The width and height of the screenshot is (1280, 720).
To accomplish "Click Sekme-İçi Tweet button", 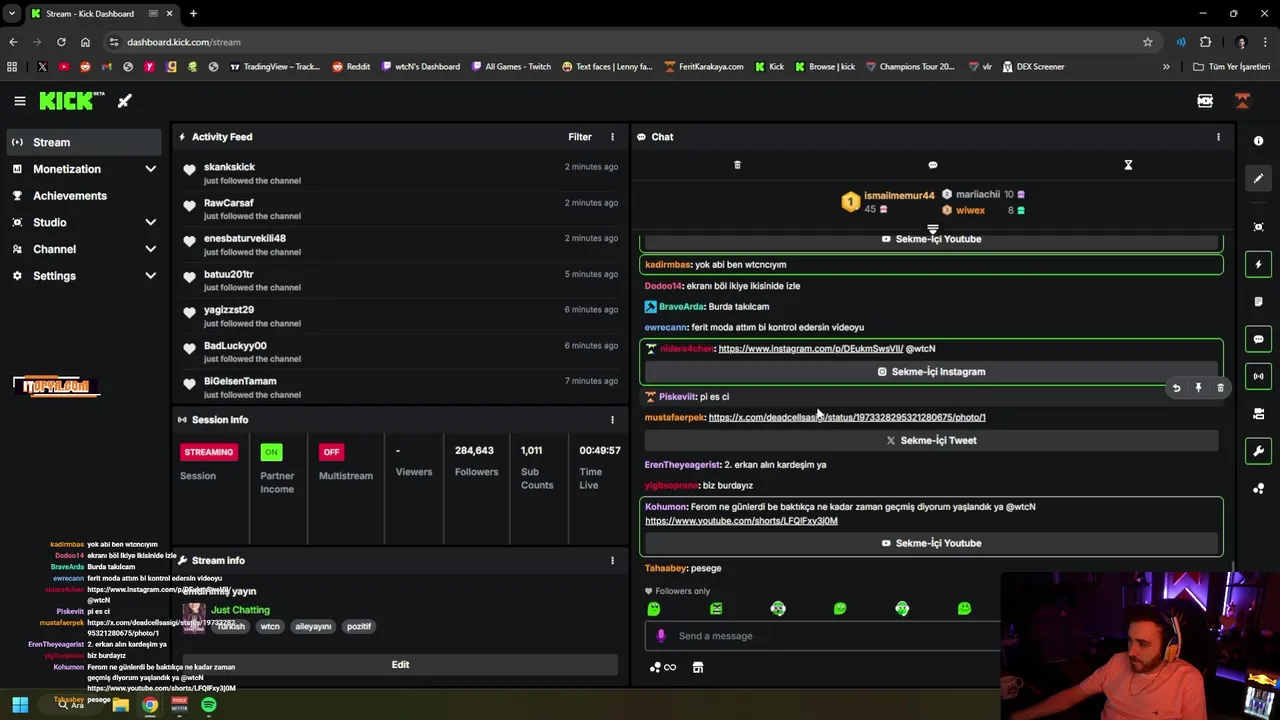I will (931, 440).
